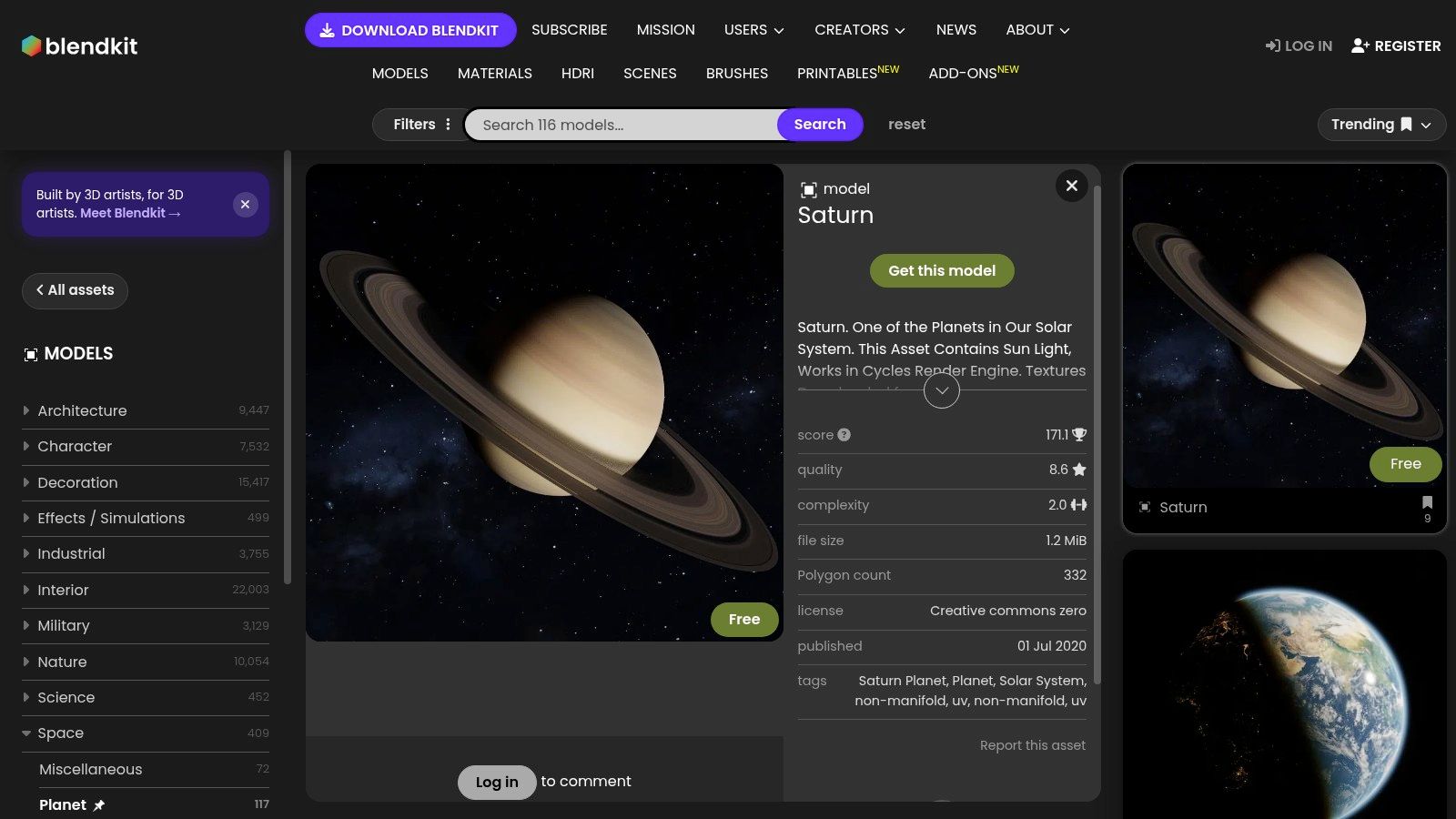The width and height of the screenshot is (1456, 819).
Task: Open the Trending sort dropdown
Action: tap(1381, 125)
